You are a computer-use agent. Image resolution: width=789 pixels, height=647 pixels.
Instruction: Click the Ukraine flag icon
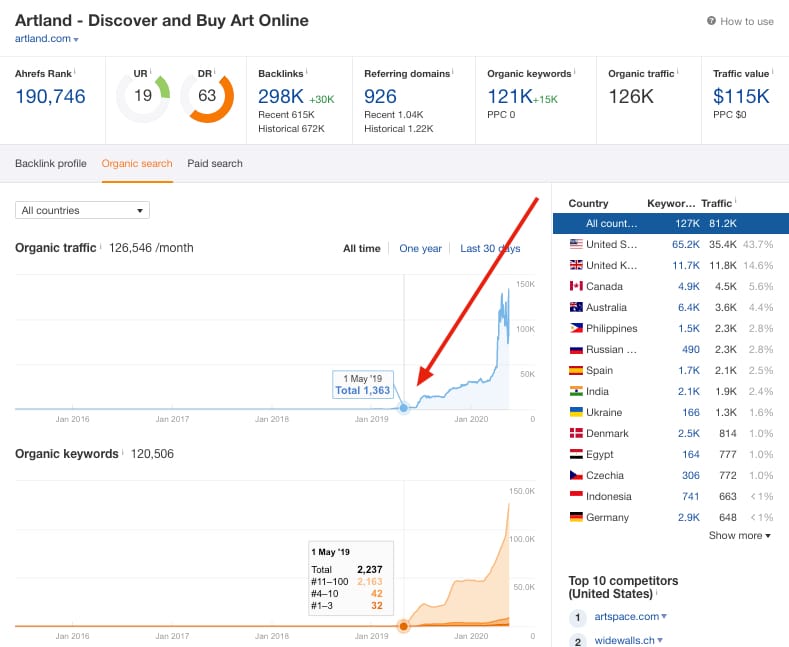tap(576, 412)
